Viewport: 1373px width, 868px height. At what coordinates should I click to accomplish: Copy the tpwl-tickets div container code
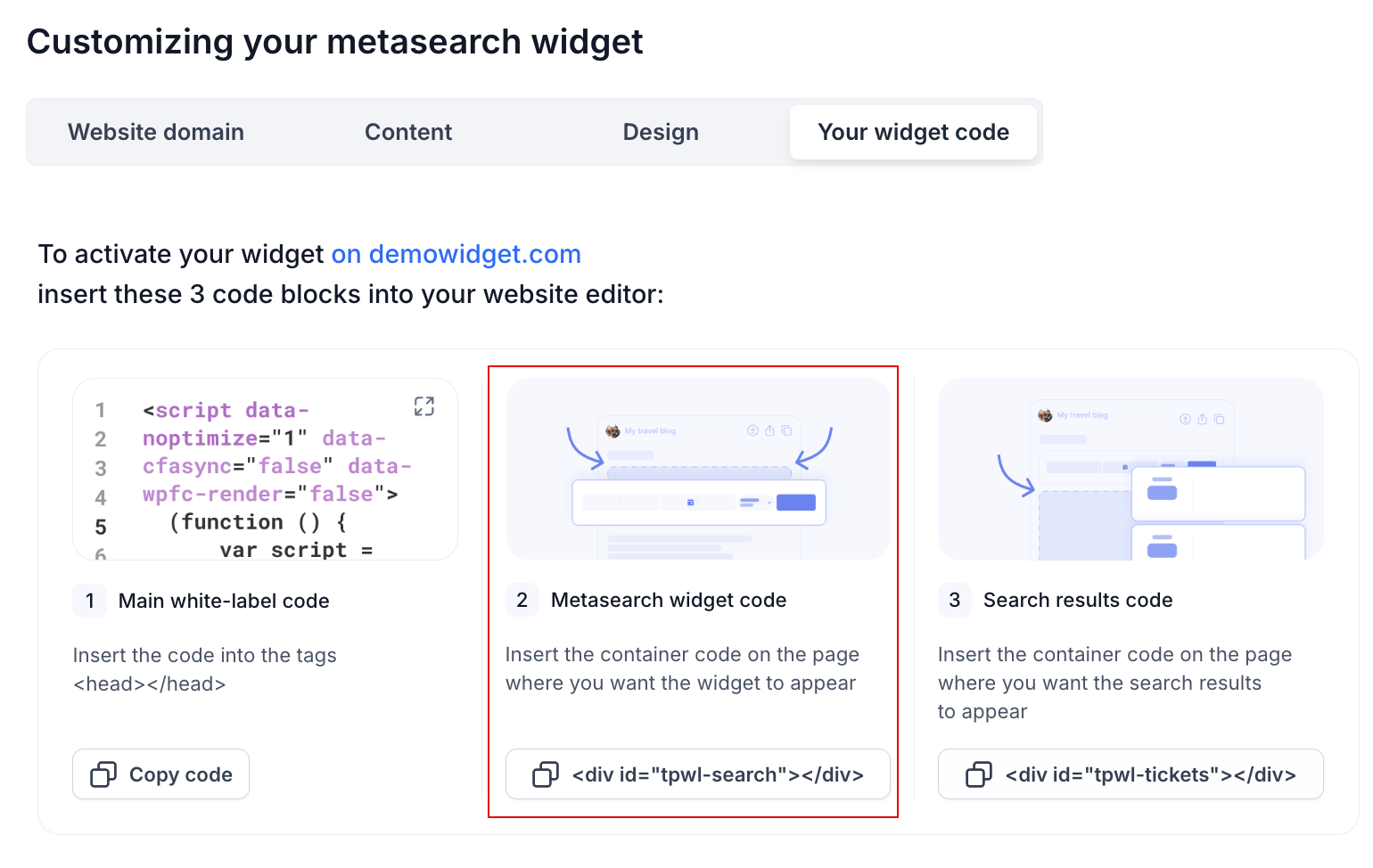pos(1130,774)
